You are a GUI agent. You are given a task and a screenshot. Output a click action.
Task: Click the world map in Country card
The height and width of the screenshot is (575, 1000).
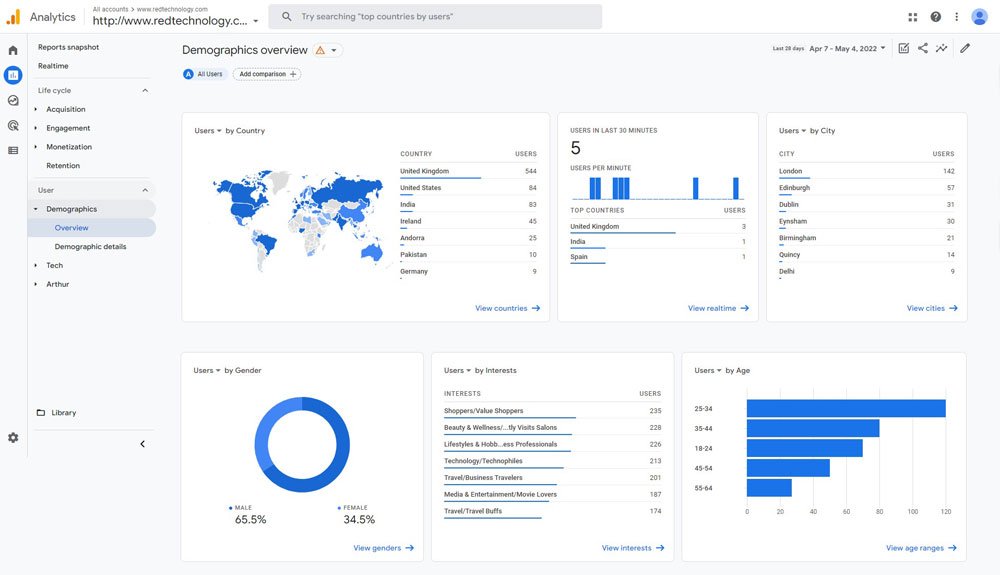pyautogui.click(x=298, y=220)
